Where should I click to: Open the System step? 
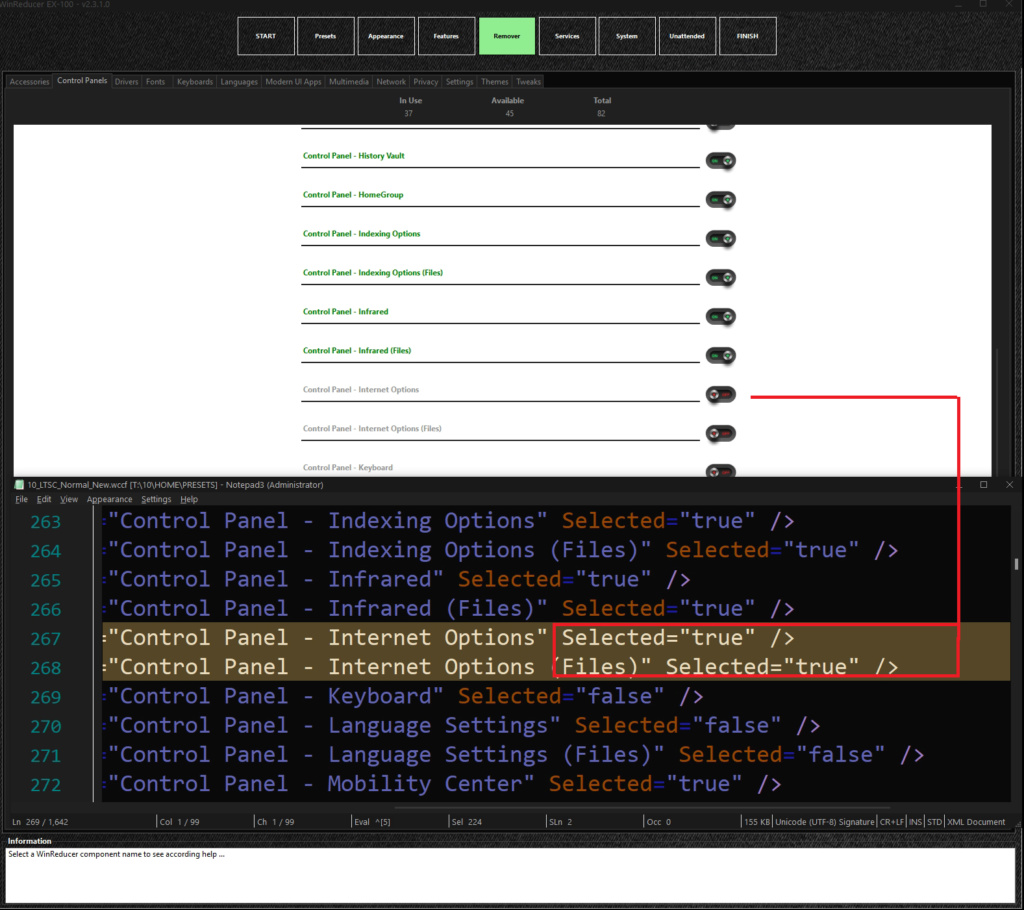tap(627, 36)
